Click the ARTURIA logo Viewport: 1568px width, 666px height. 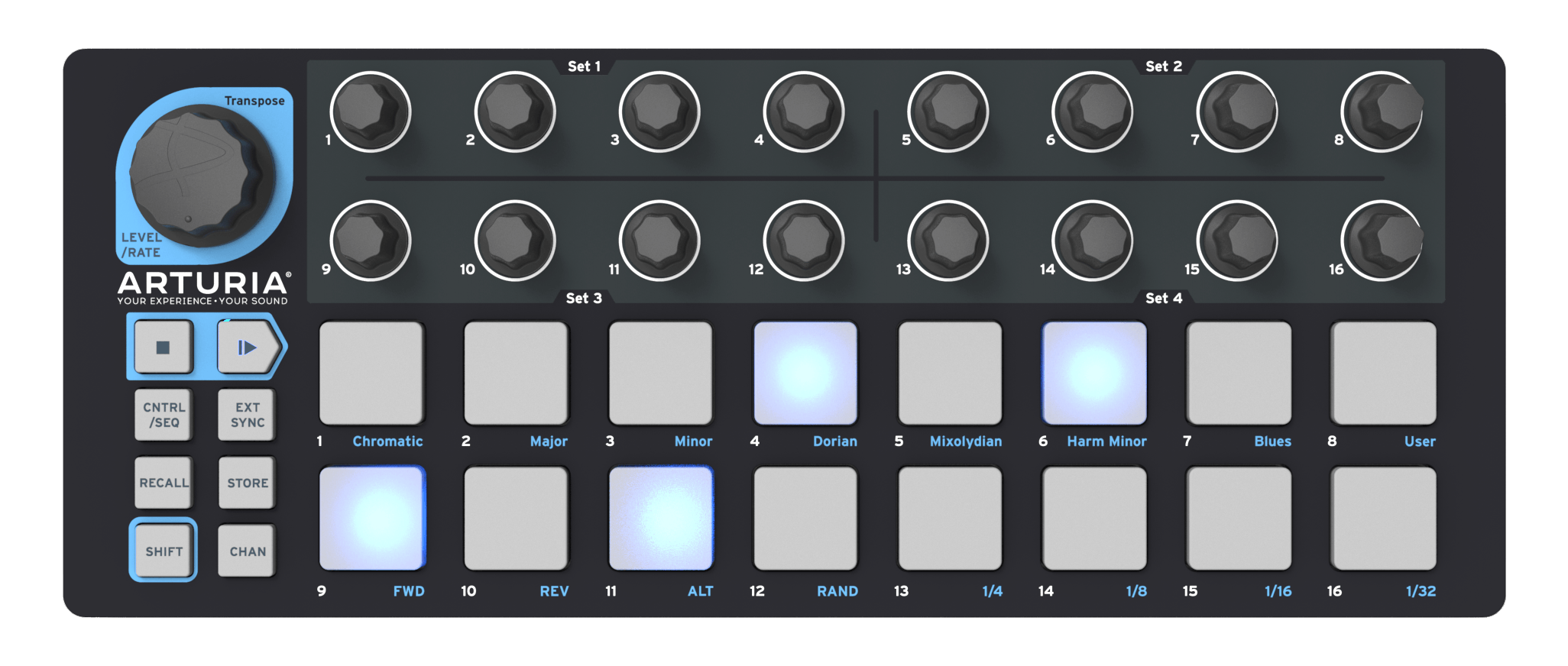click(x=203, y=287)
